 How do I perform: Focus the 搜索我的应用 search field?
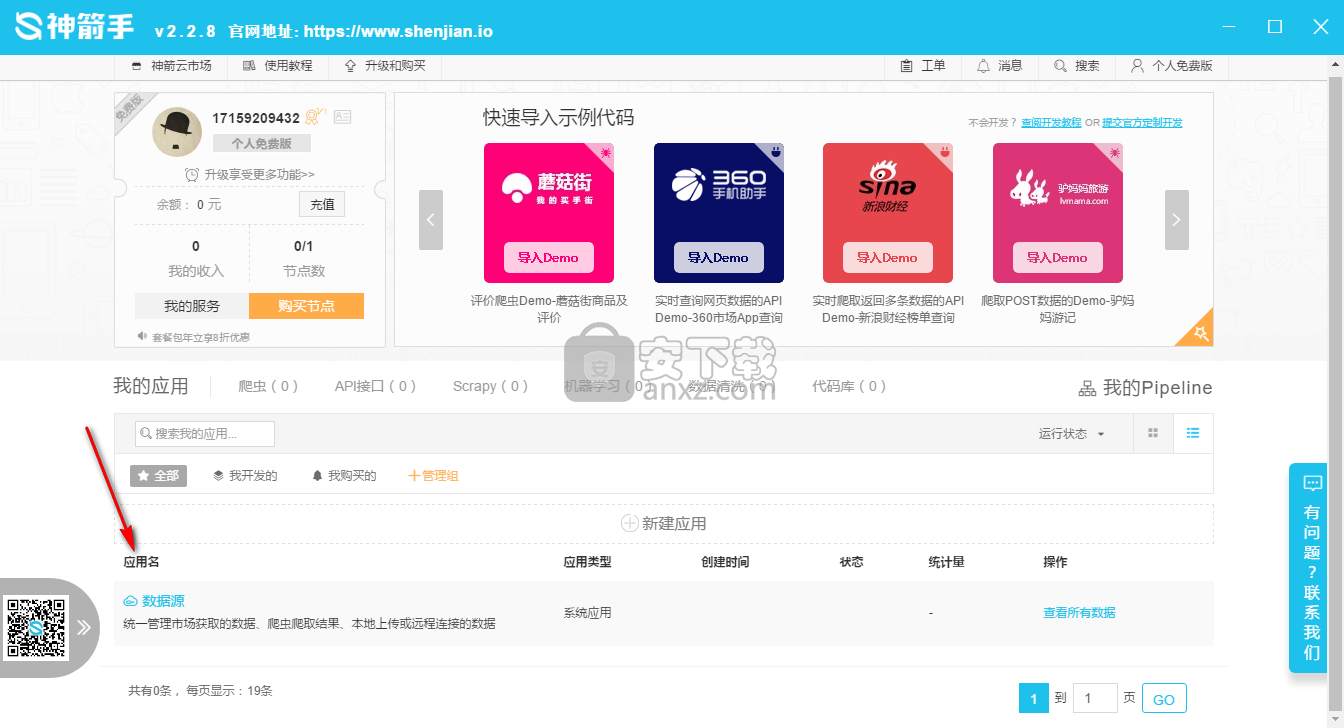(x=205, y=434)
